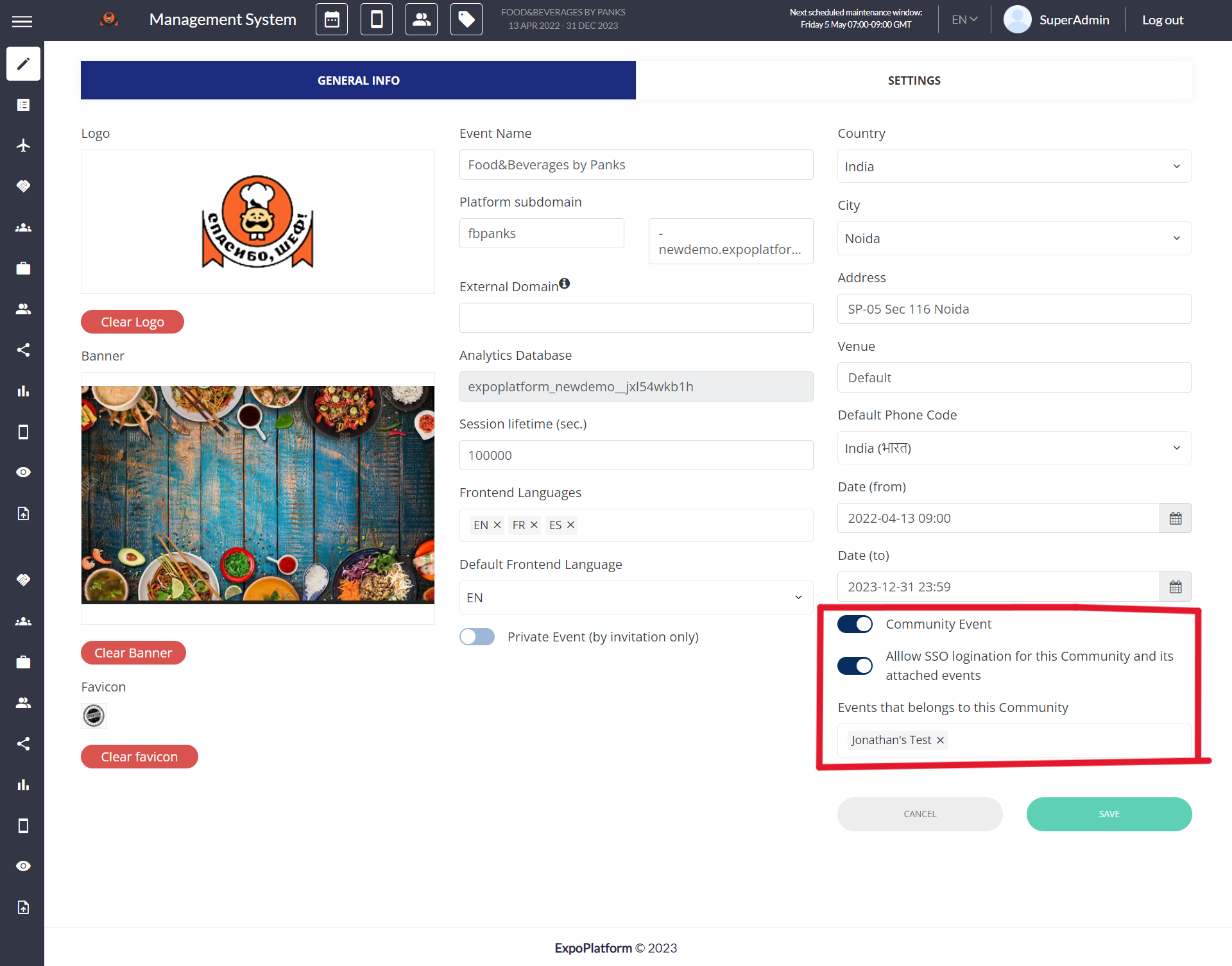Image resolution: width=1232 pixels, height=966 pixels.
Task: Switch to the GENERAL INFO tab
Action: tap(358, 80)
